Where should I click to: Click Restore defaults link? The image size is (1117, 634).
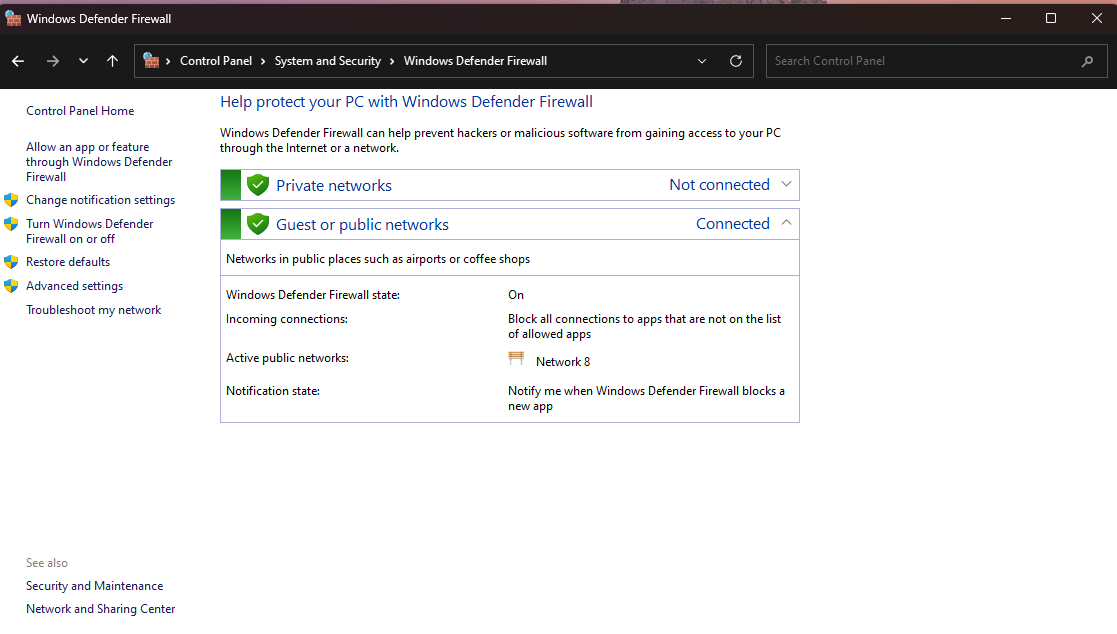coord(68,262)
